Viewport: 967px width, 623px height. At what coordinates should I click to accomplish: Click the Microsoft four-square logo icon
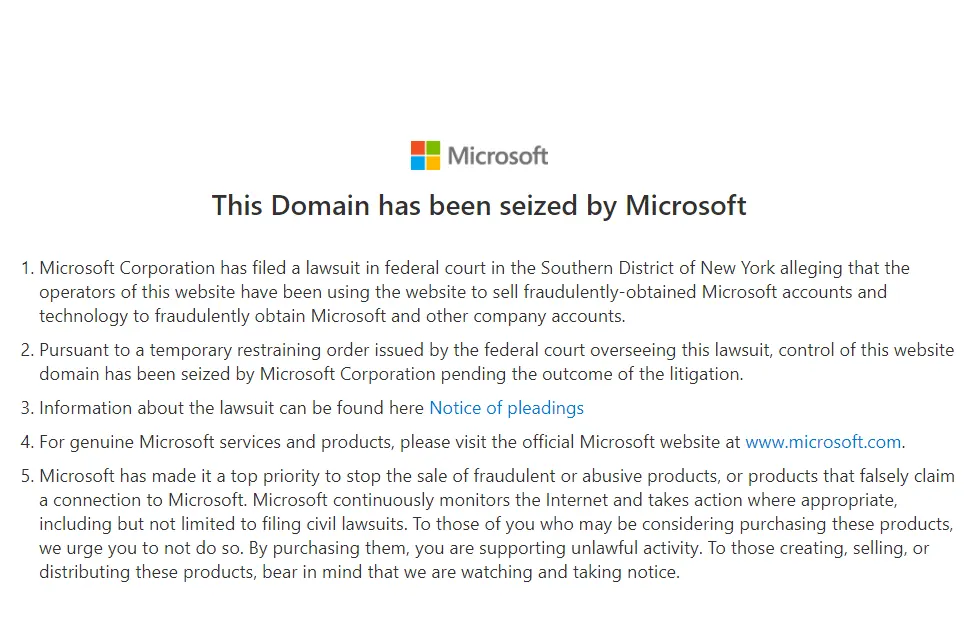coord(425,156)
